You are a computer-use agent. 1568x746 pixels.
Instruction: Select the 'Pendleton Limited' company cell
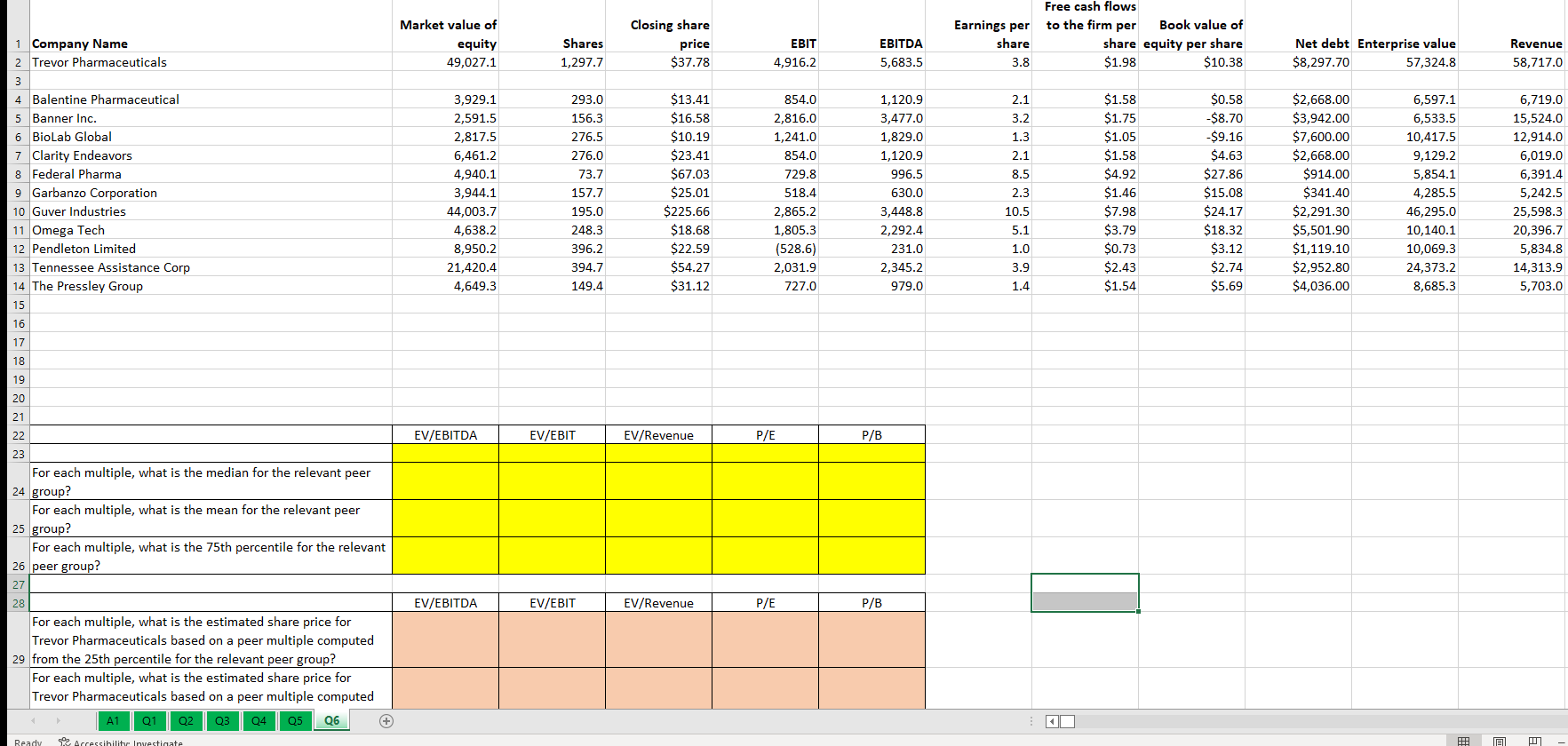(x=211, y=249)
